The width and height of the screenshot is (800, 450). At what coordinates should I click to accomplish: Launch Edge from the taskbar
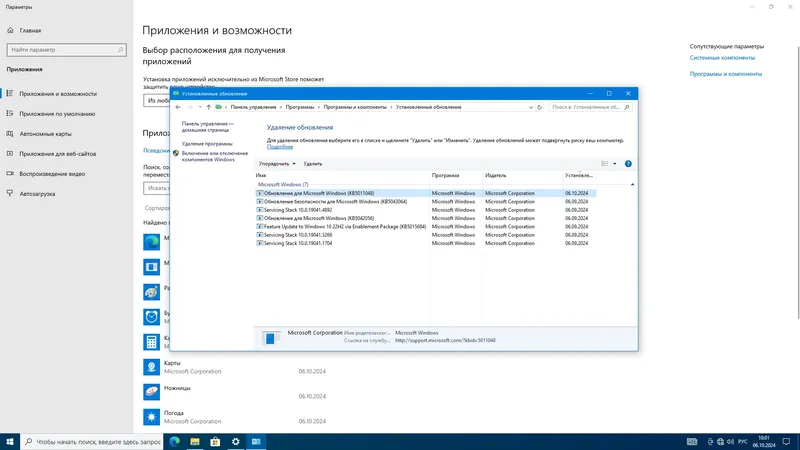click(x=174, y=441)
